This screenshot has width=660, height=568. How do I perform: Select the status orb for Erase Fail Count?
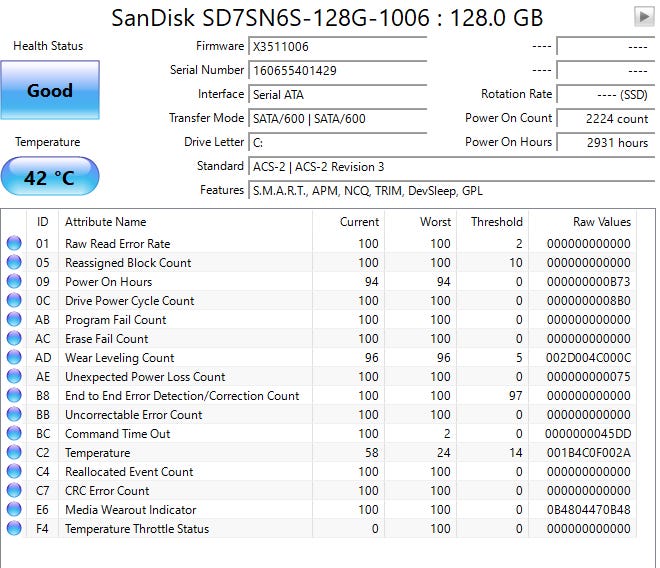[14, 338]
